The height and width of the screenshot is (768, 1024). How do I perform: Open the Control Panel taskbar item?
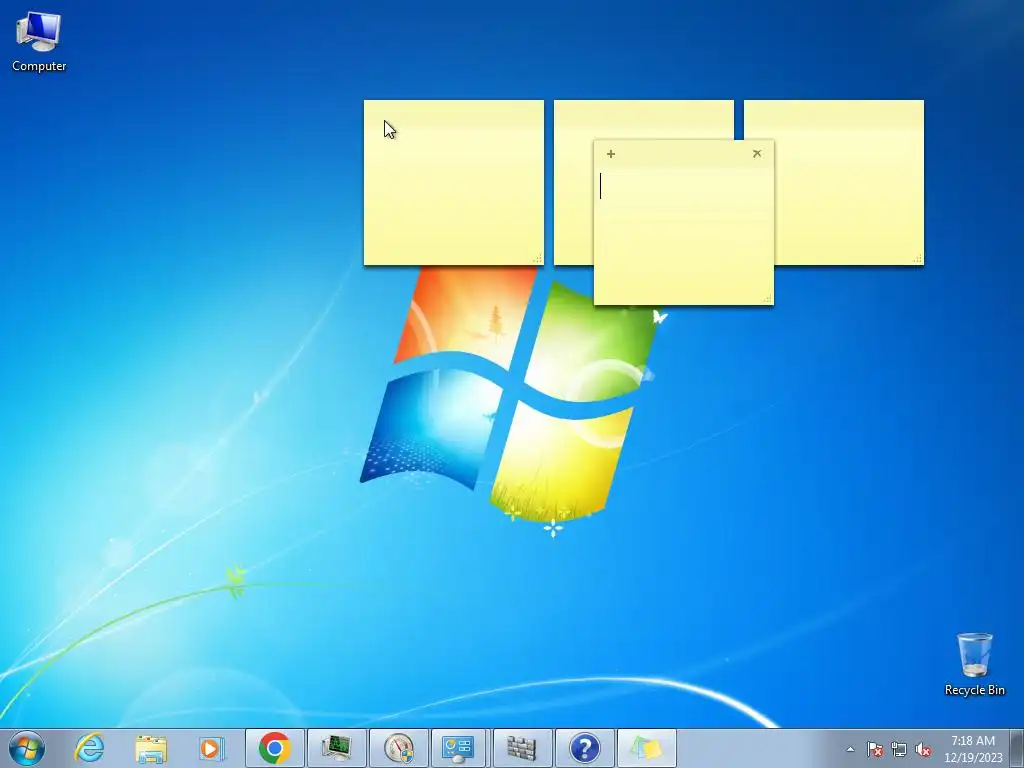(457, 748)
